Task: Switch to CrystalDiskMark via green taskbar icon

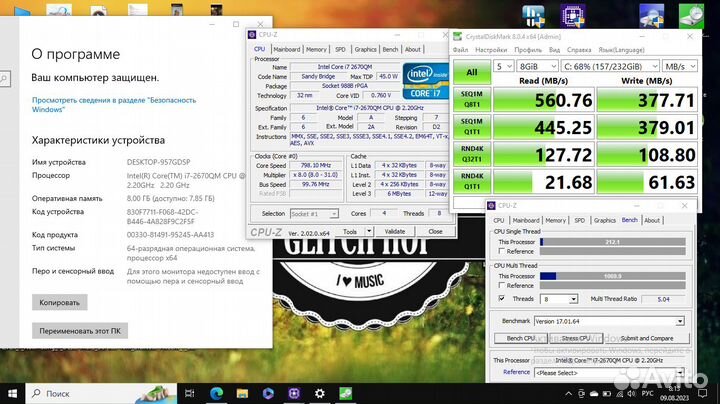Action: 346,393
